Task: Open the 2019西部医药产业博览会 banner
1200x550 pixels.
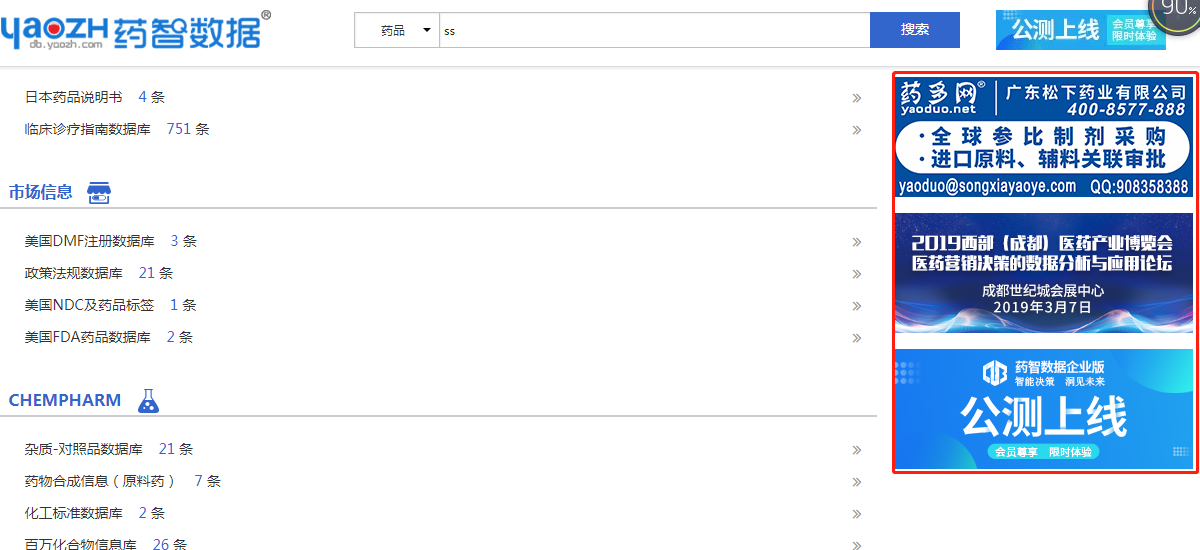Action: (1044, 273)
